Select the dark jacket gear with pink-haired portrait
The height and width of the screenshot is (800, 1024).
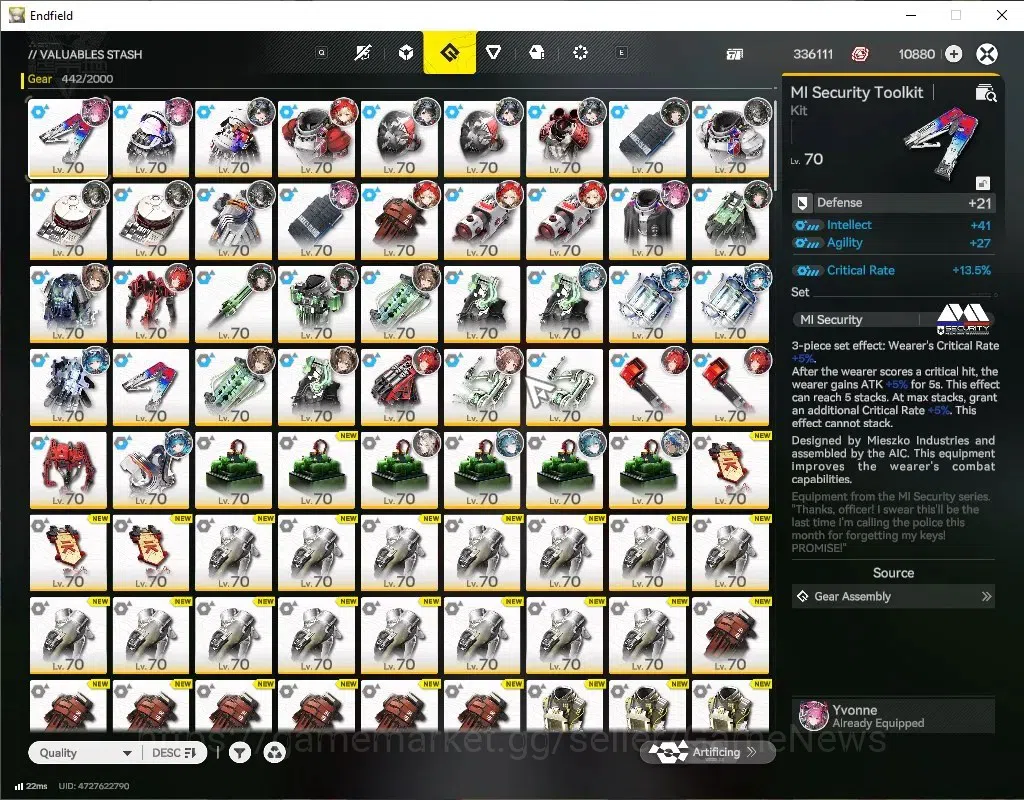pyautogui.click(x=648, y=221)
